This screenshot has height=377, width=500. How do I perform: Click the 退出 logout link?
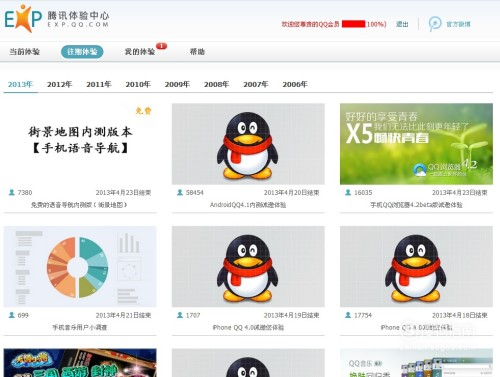pos(402,24)
